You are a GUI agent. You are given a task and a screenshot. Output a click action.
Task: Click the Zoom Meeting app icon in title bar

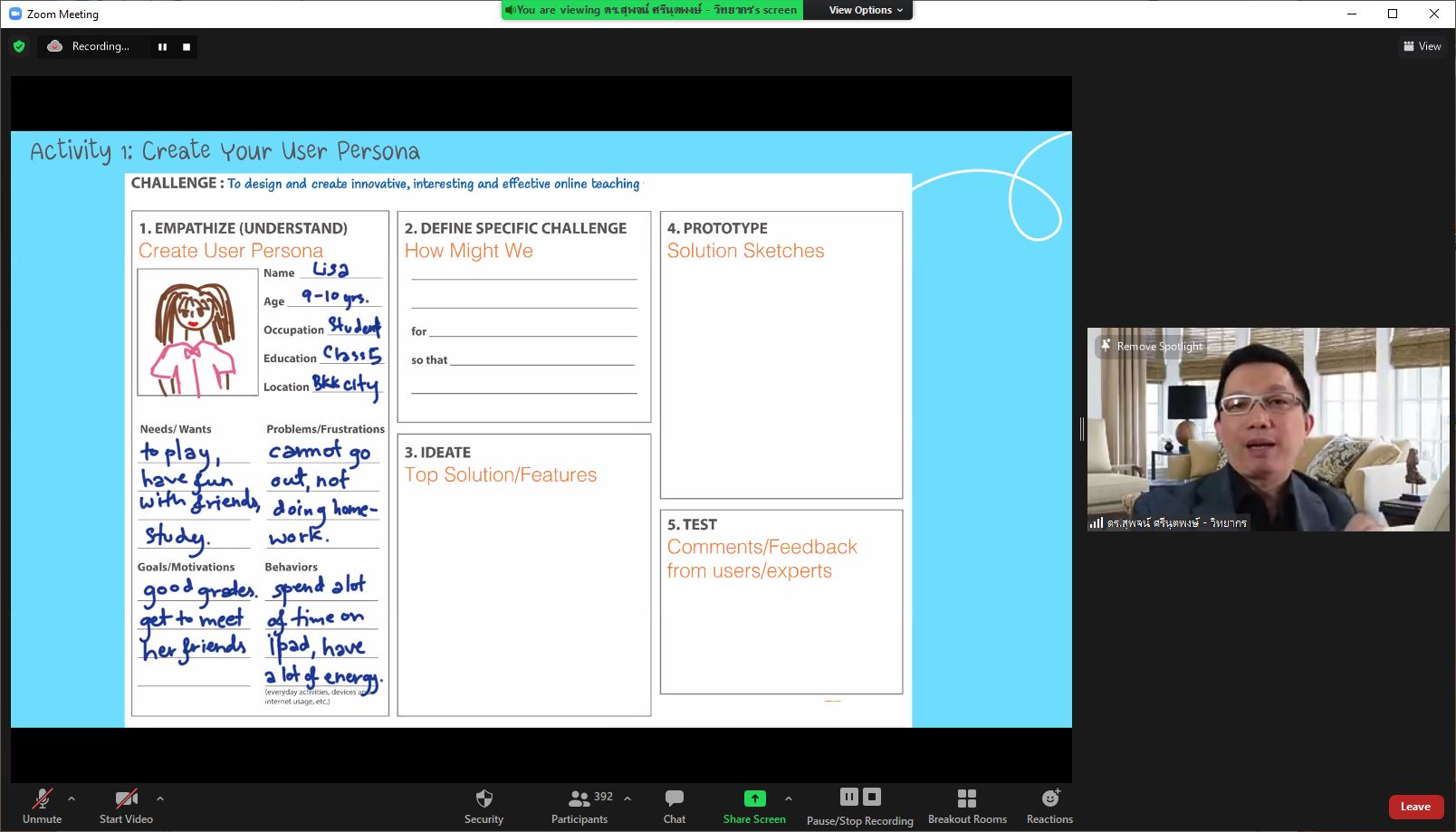tap(15, 14)
